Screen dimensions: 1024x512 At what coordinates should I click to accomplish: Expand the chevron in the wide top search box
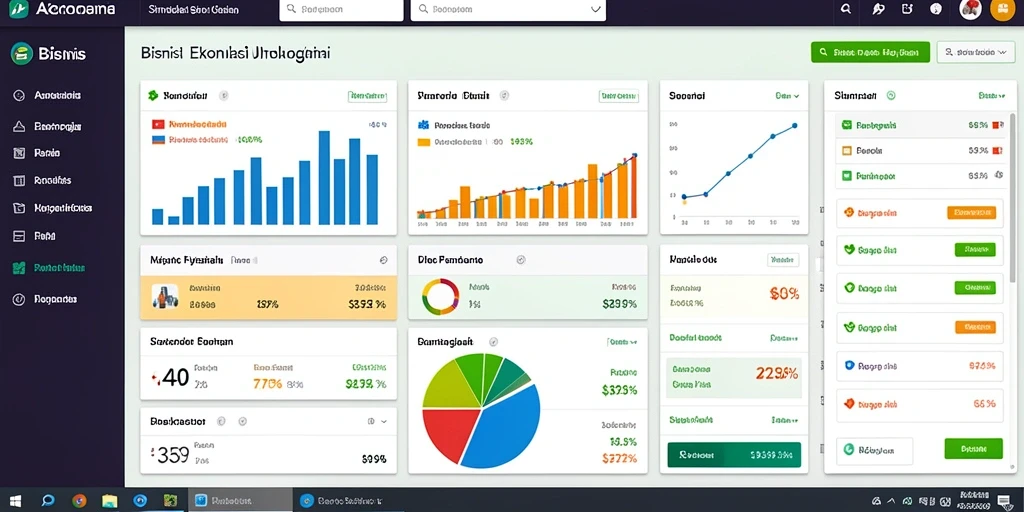click(x=595, y=10)
